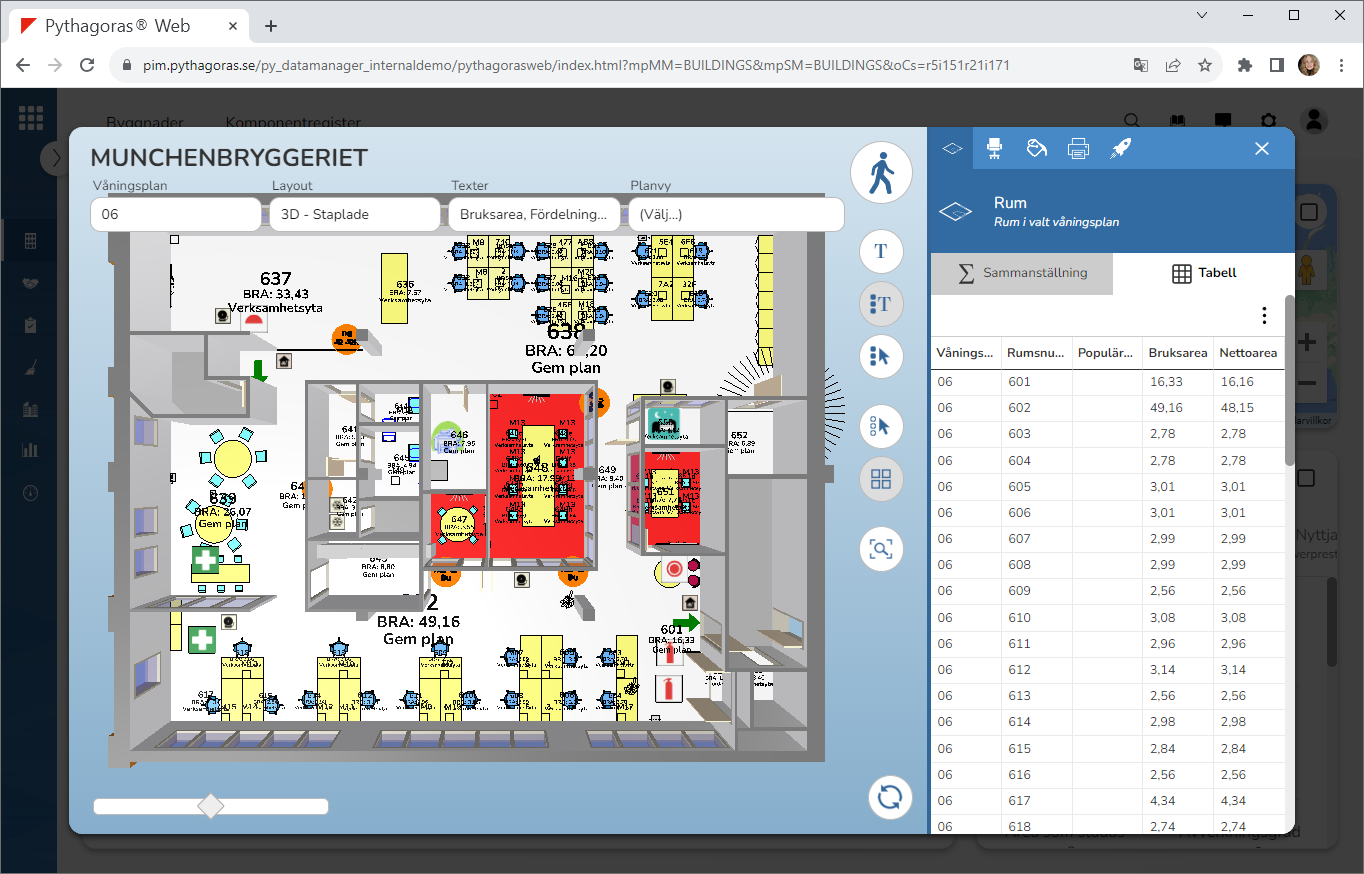Open the paint bucket icon tab
The height and width of the screenshot is (874, 1364).
pos(1036,148)
